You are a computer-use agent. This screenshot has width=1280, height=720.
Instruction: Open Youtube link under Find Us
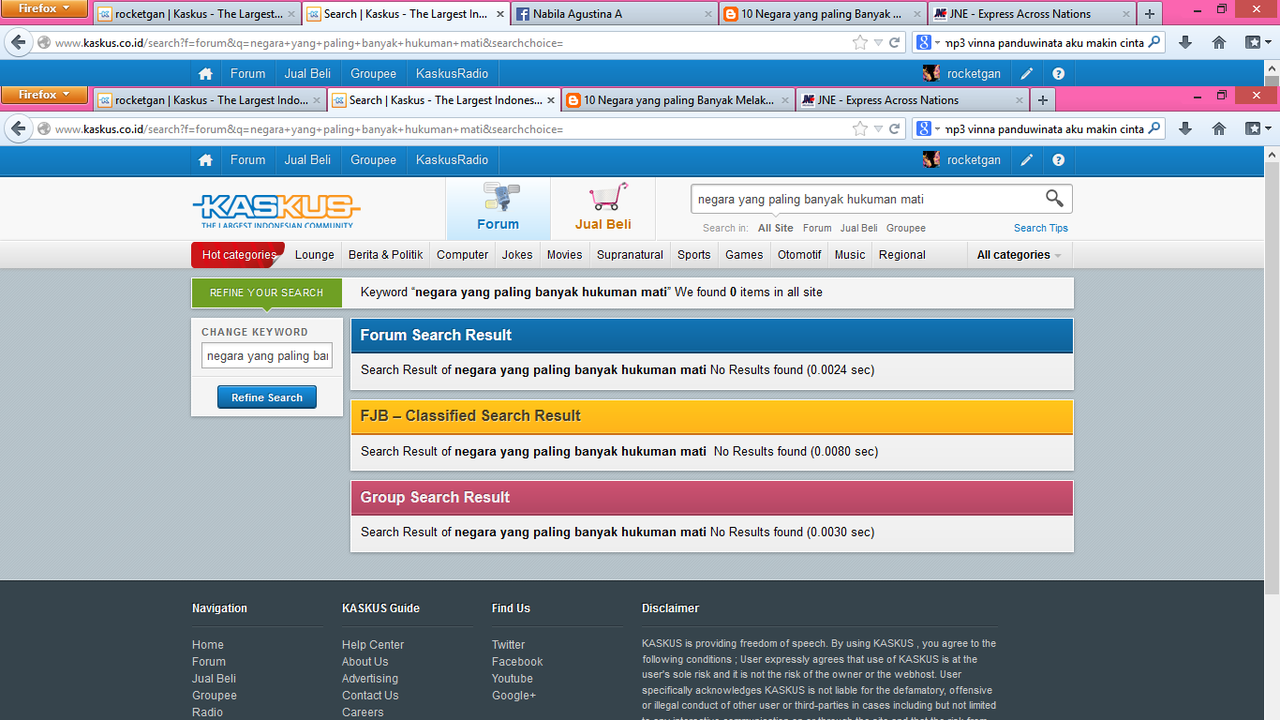pyautogui.click(x=512, y=679)
